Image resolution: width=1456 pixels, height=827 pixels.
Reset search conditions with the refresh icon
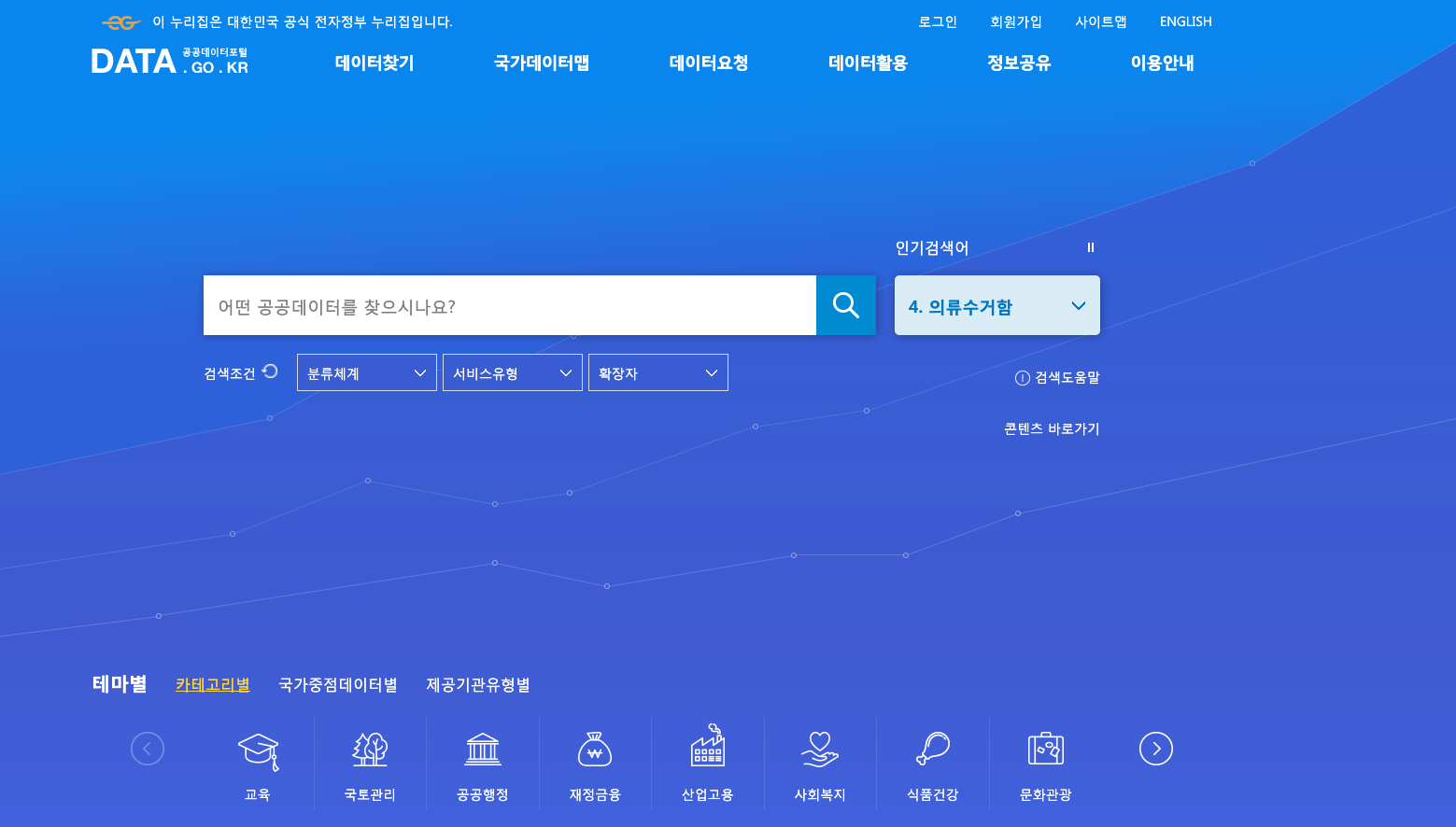coord(270,371)
